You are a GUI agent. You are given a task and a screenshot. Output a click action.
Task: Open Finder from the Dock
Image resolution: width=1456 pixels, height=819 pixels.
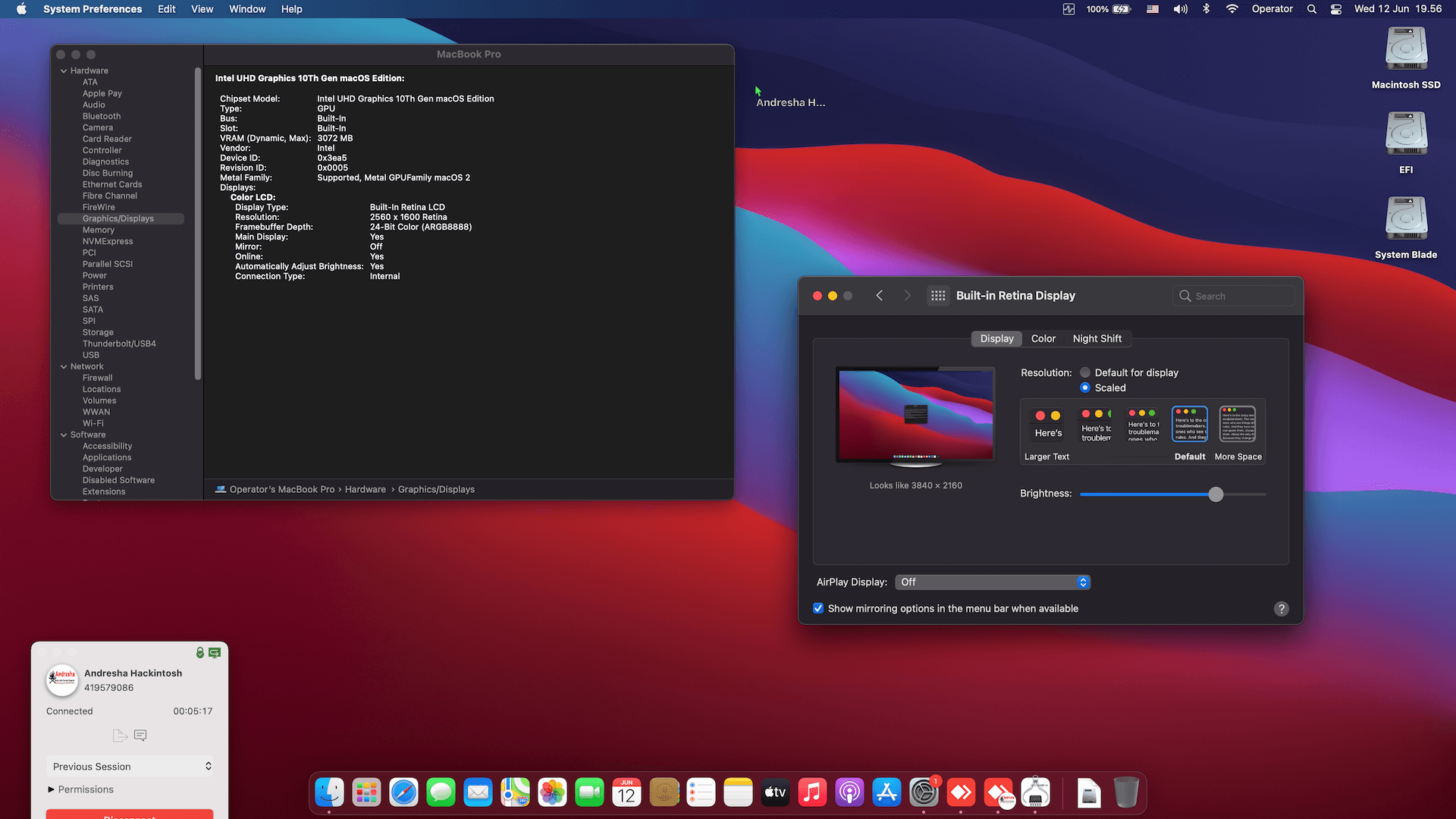coord(329,793)
